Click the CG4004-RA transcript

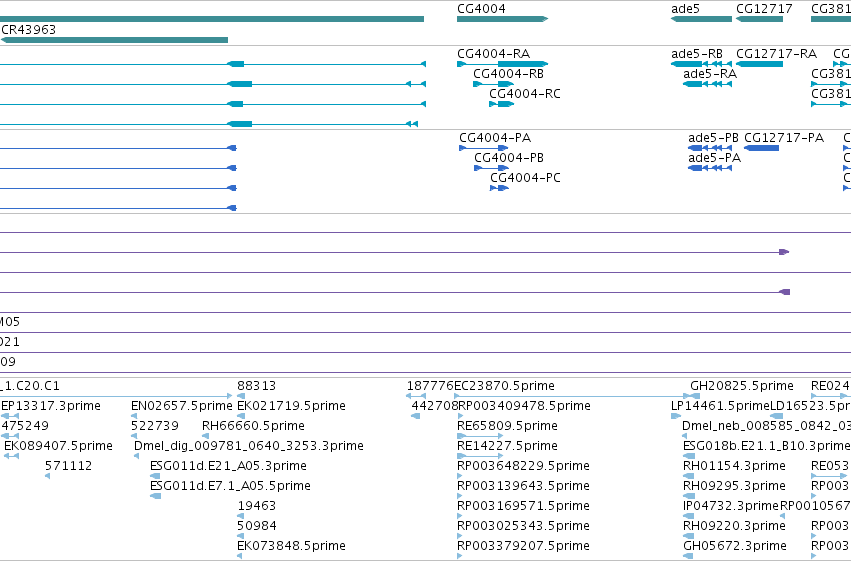[x=503, y=64]
